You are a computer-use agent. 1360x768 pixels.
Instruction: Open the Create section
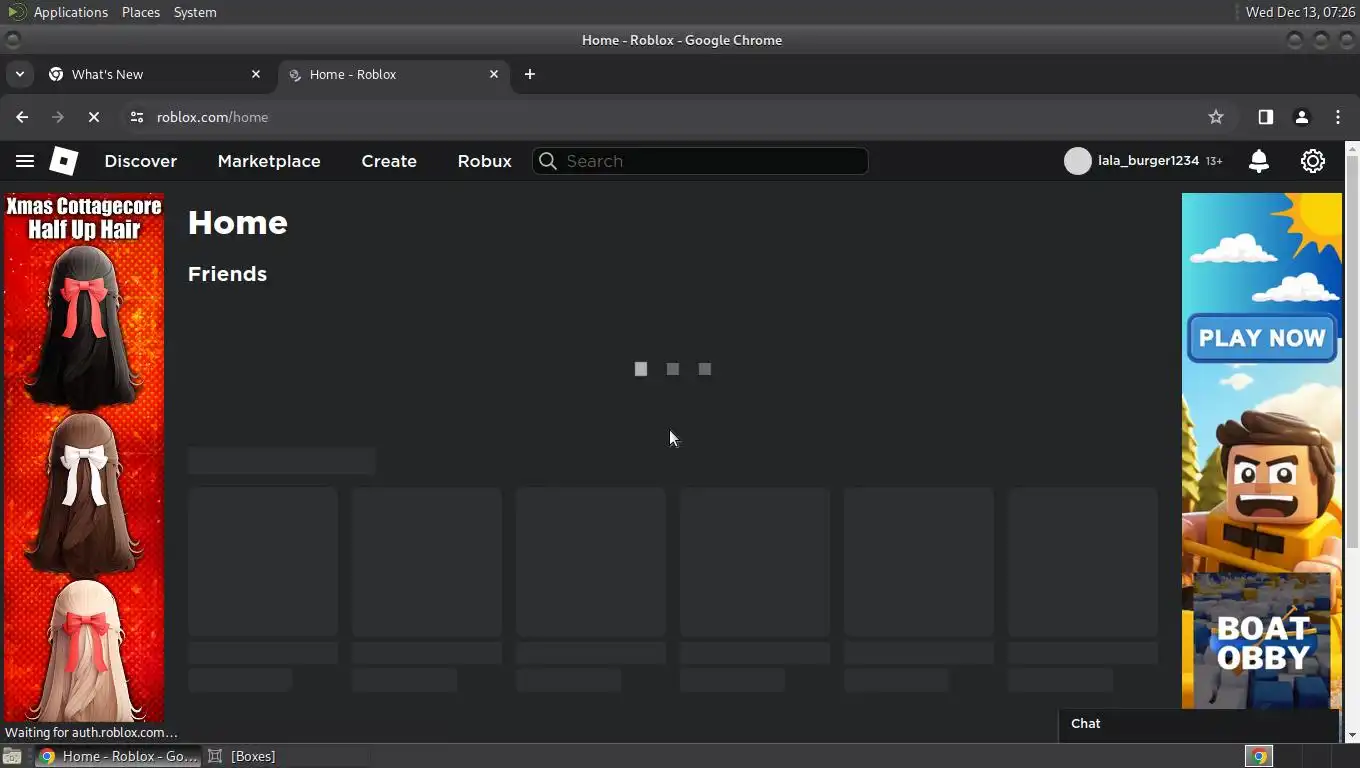[x=389, y=161]
